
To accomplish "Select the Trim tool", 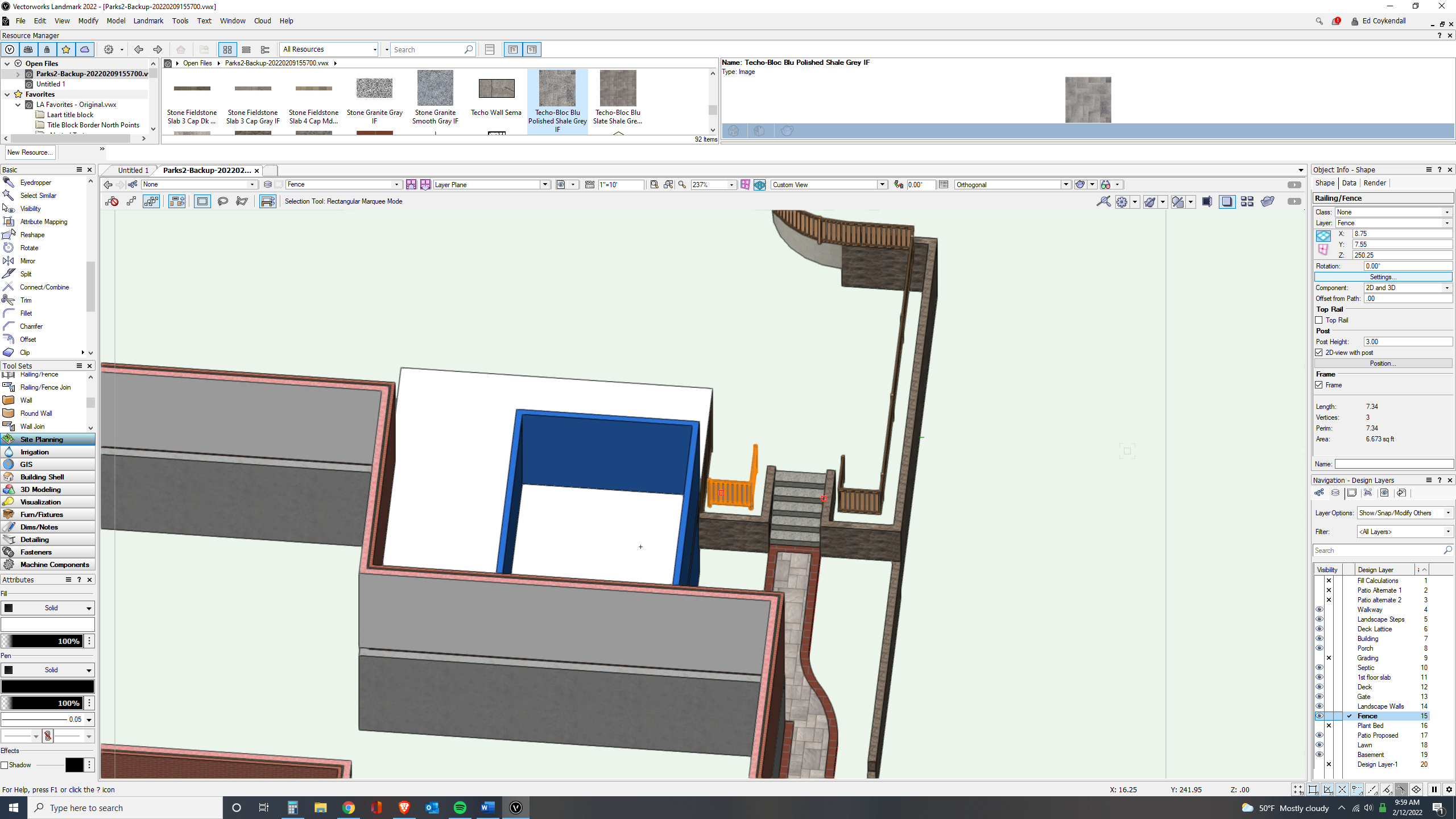I will pyautogui.click(x=26, y=300).
